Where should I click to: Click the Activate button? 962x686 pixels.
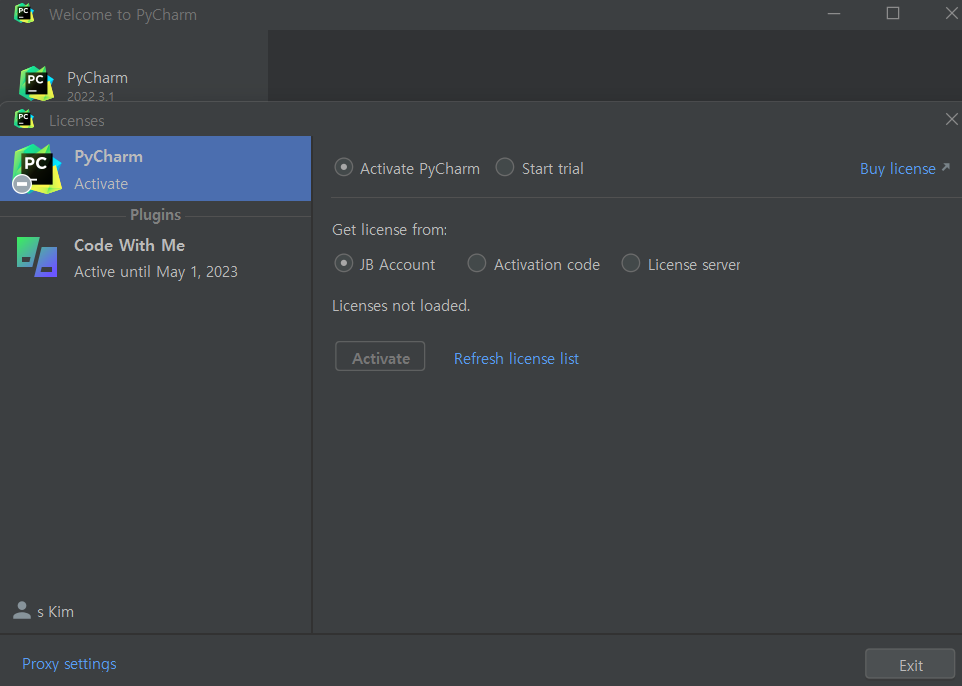pos(380,356)
